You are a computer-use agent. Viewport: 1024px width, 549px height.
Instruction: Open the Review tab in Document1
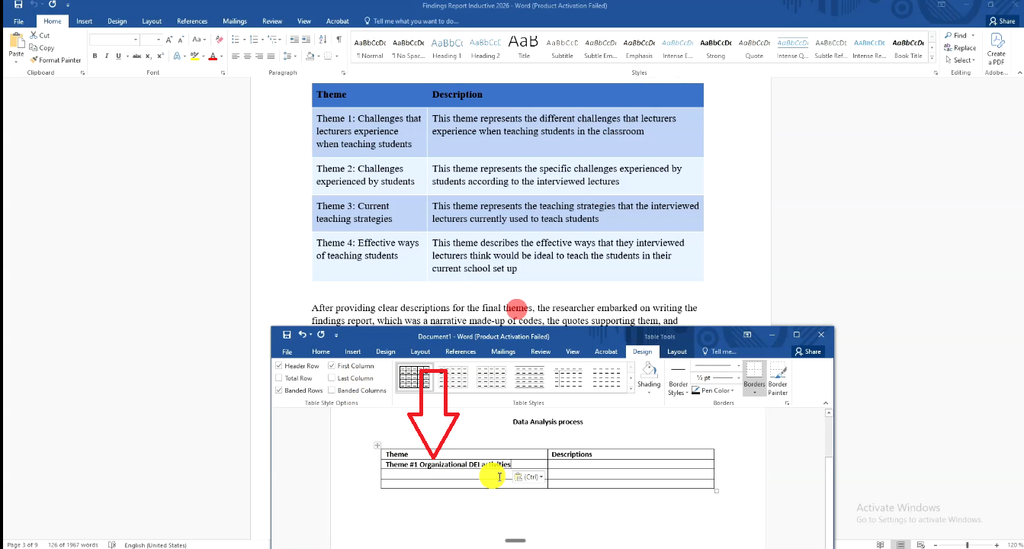click(x=540, y=351)
